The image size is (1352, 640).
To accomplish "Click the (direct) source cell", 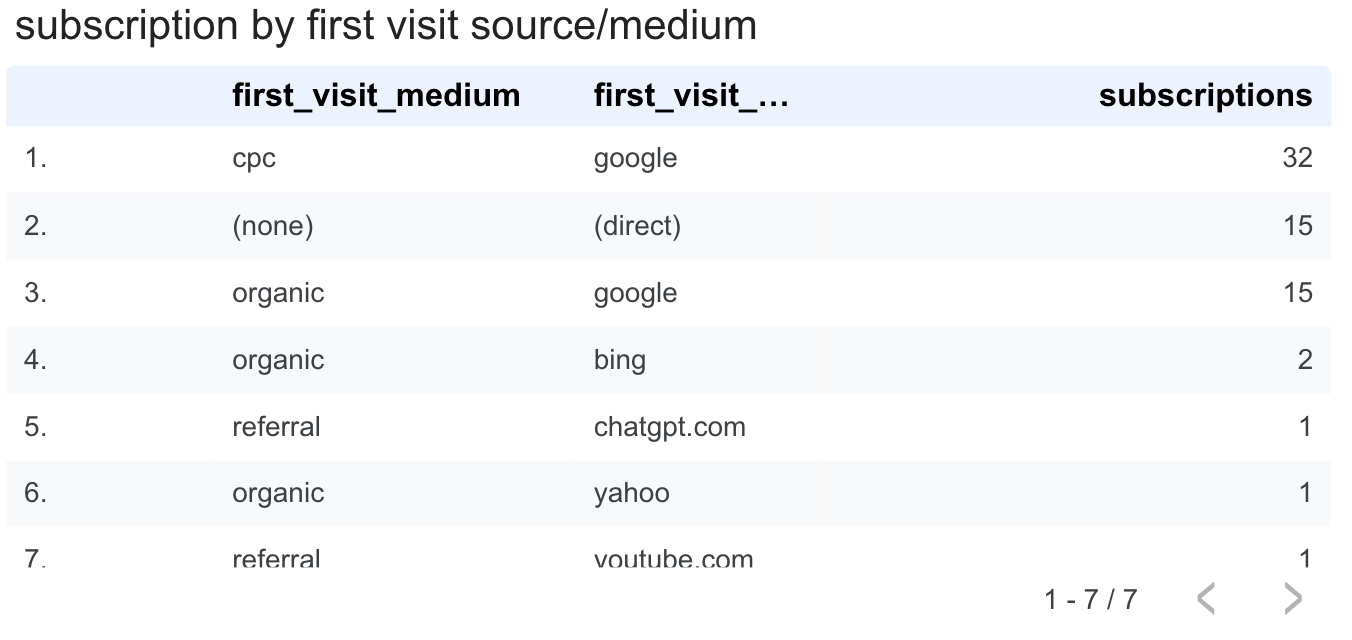I will [x=637, y=226].
